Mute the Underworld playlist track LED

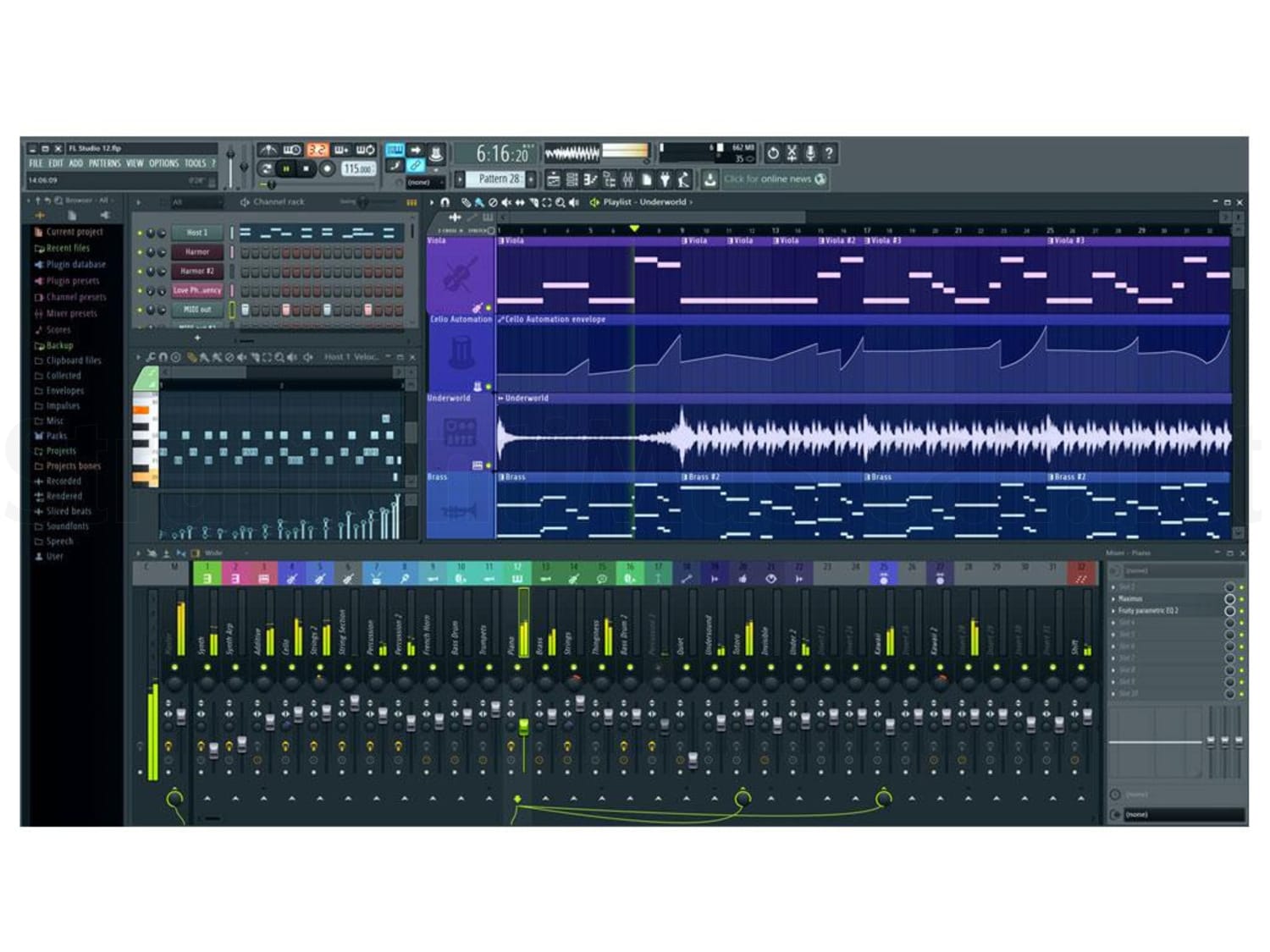point(489,465)
